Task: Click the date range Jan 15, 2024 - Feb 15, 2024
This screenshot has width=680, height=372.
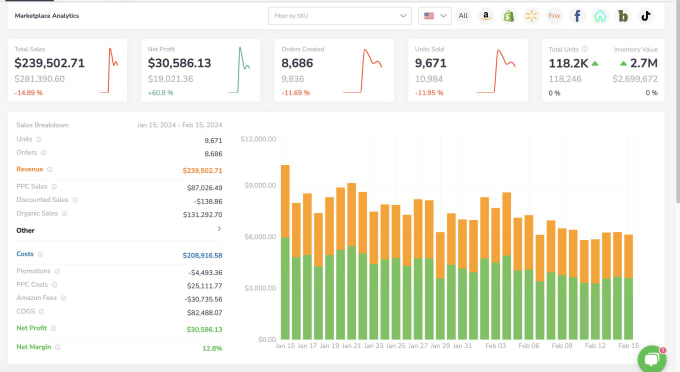Action: [x=180, y=125]
